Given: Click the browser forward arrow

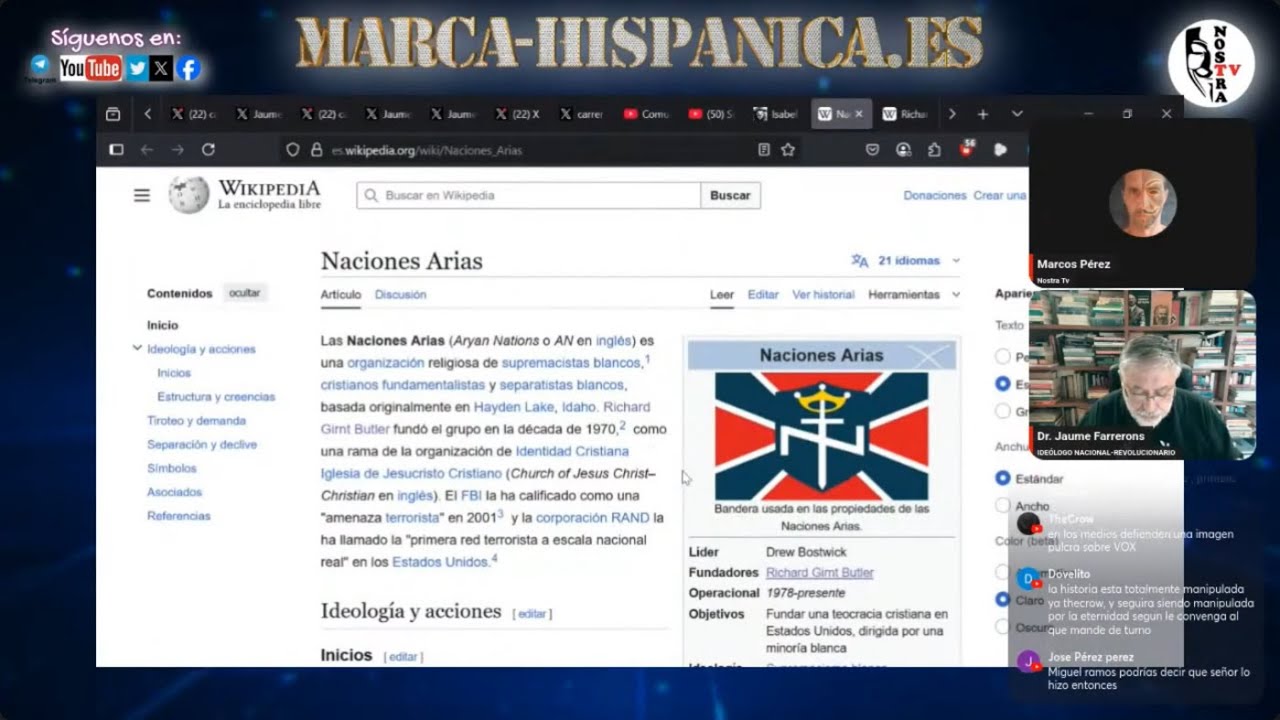Looking at the screenshot, I should [177, 150].
